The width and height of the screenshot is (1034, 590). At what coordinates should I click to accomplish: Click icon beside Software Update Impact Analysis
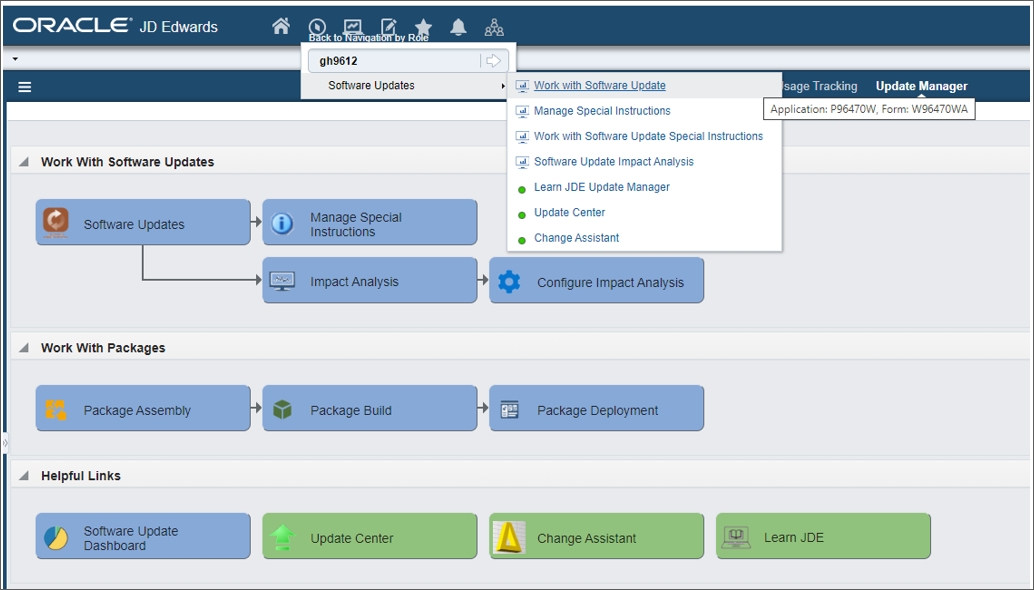pyautogui.click(x=522, y=162)
